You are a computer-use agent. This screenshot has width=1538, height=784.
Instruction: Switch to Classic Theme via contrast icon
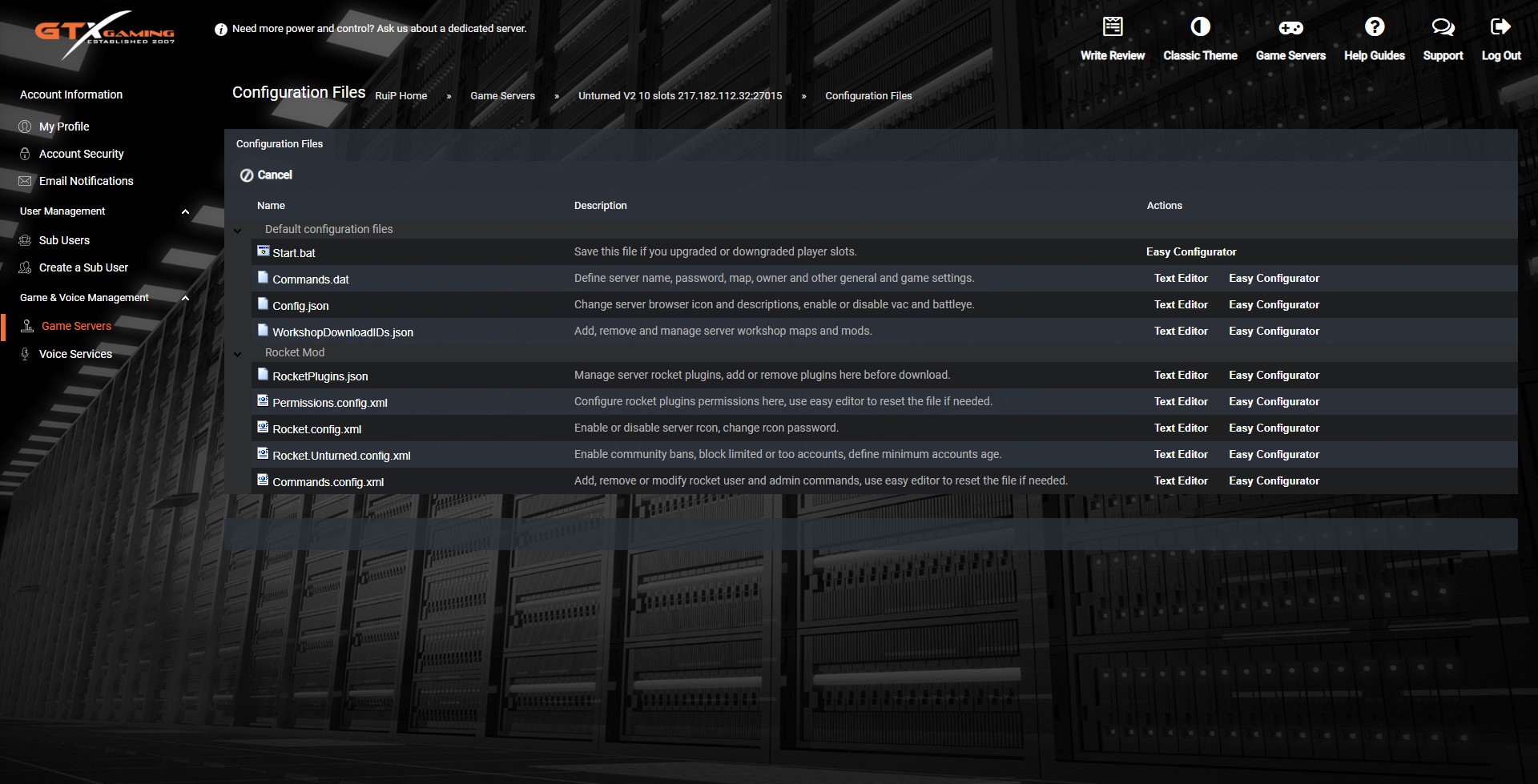tap(1200, 27)
